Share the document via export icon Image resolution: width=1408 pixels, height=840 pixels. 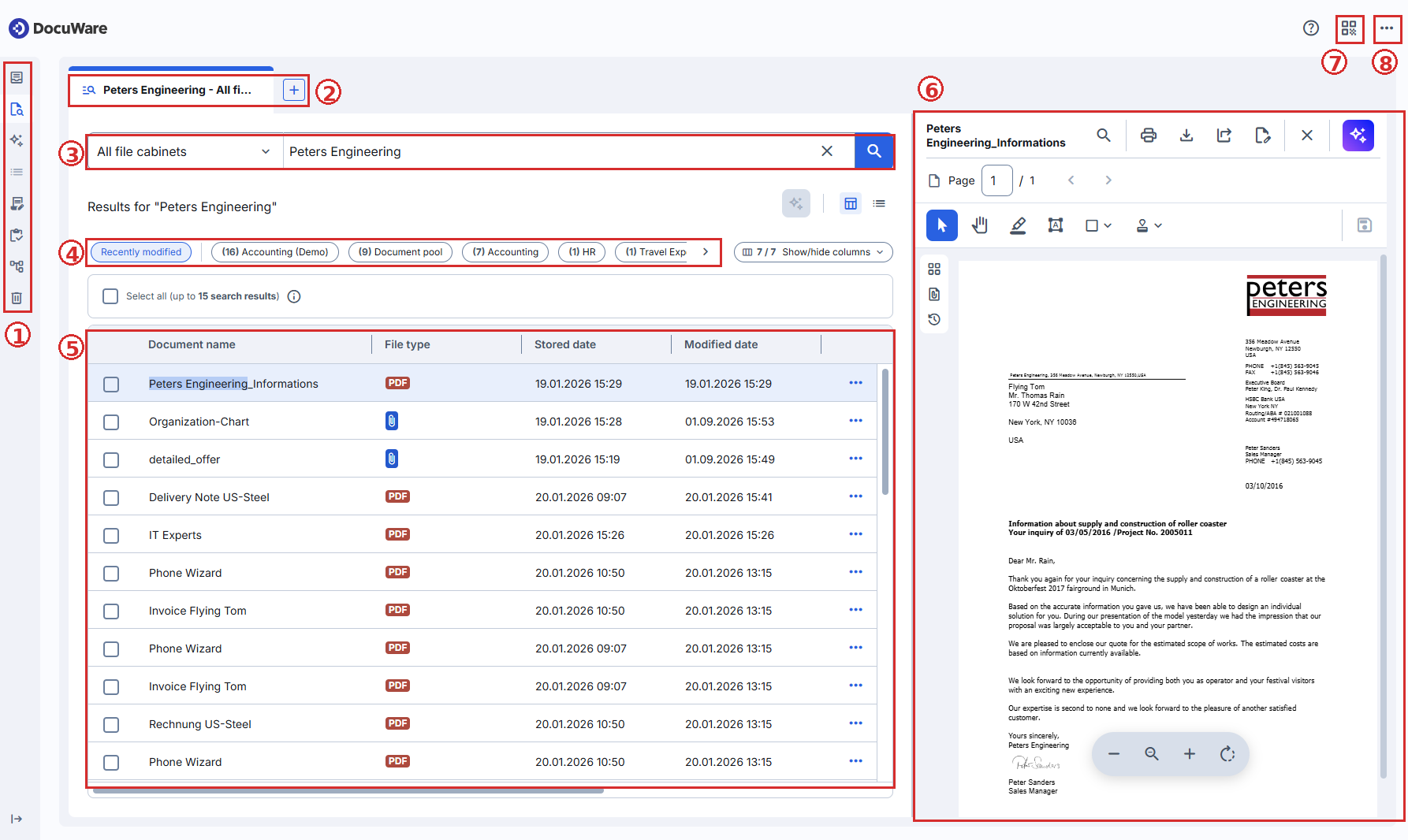[x=1224, y=136]
